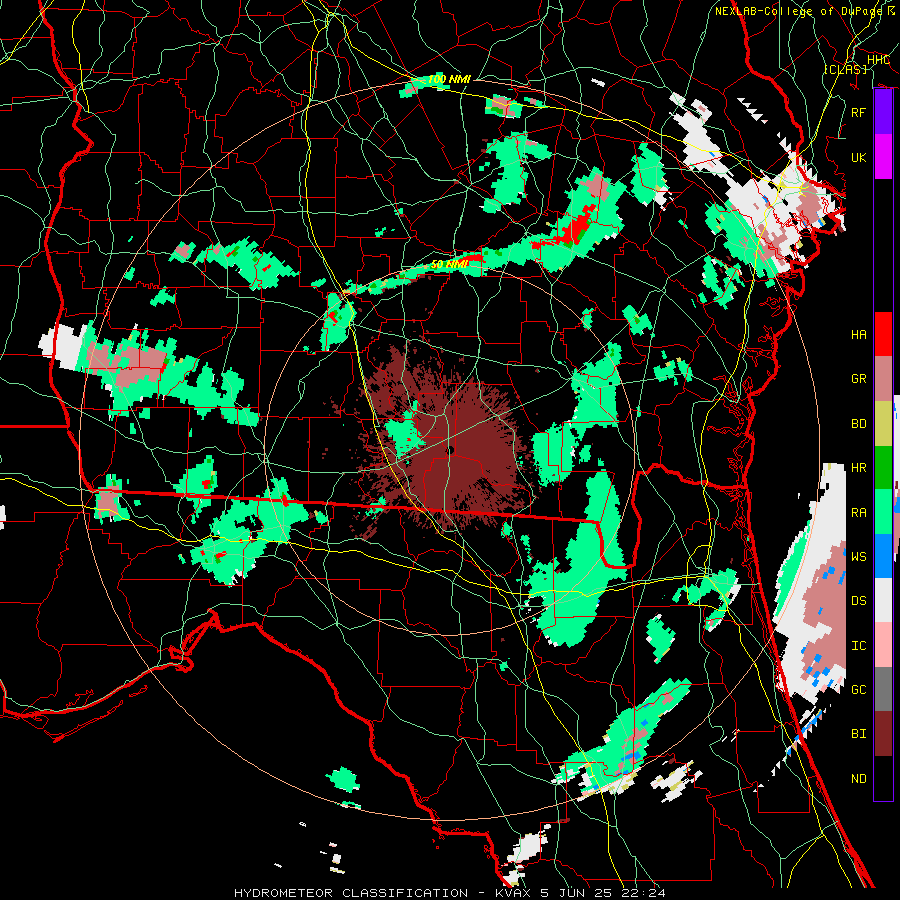The height and width of the screenshot is (900, 900).
Task: Click the WS blue legend swatch
Action: (x=883, y=556)
